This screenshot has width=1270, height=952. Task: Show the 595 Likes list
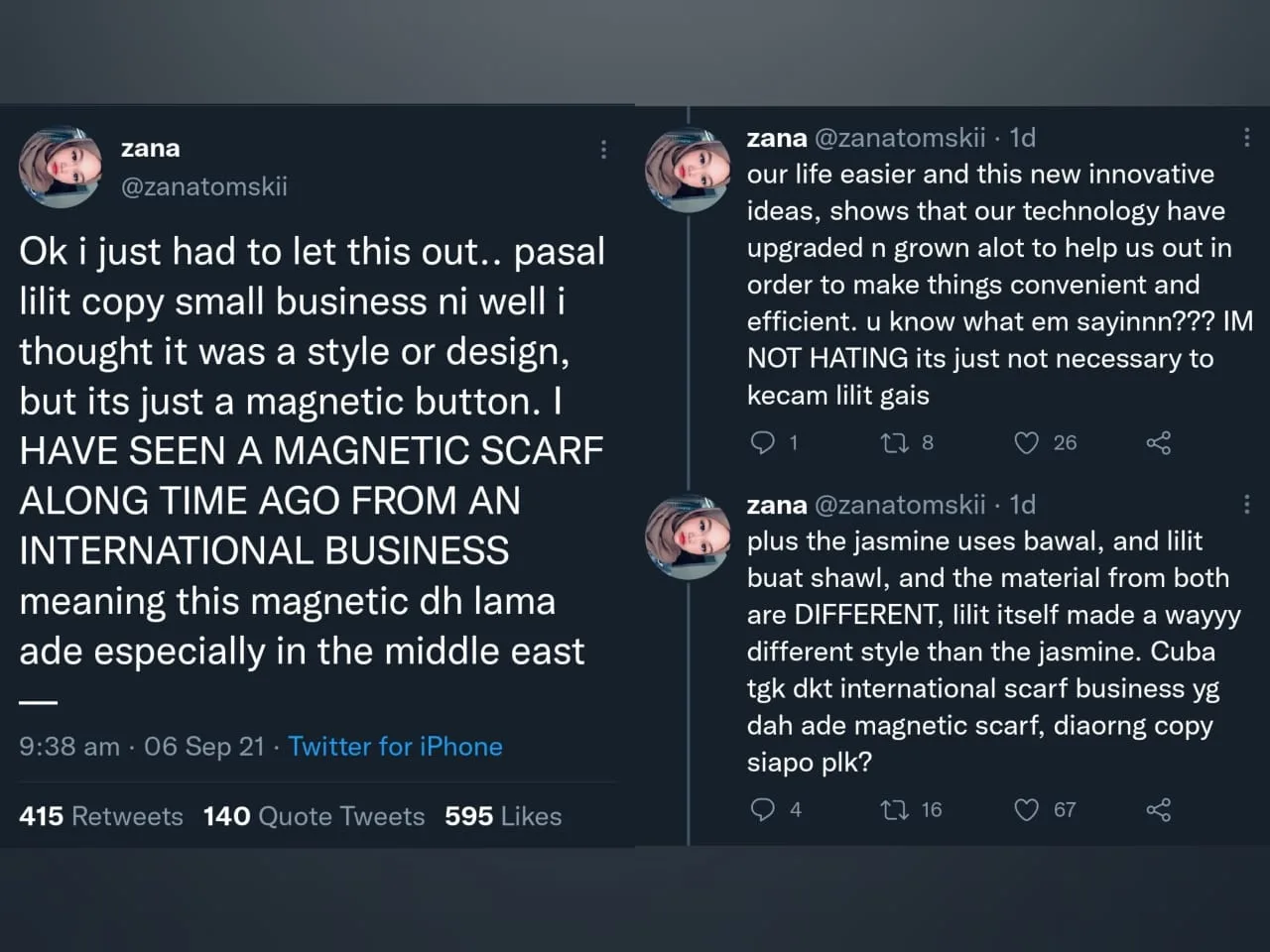click(503, 816)
